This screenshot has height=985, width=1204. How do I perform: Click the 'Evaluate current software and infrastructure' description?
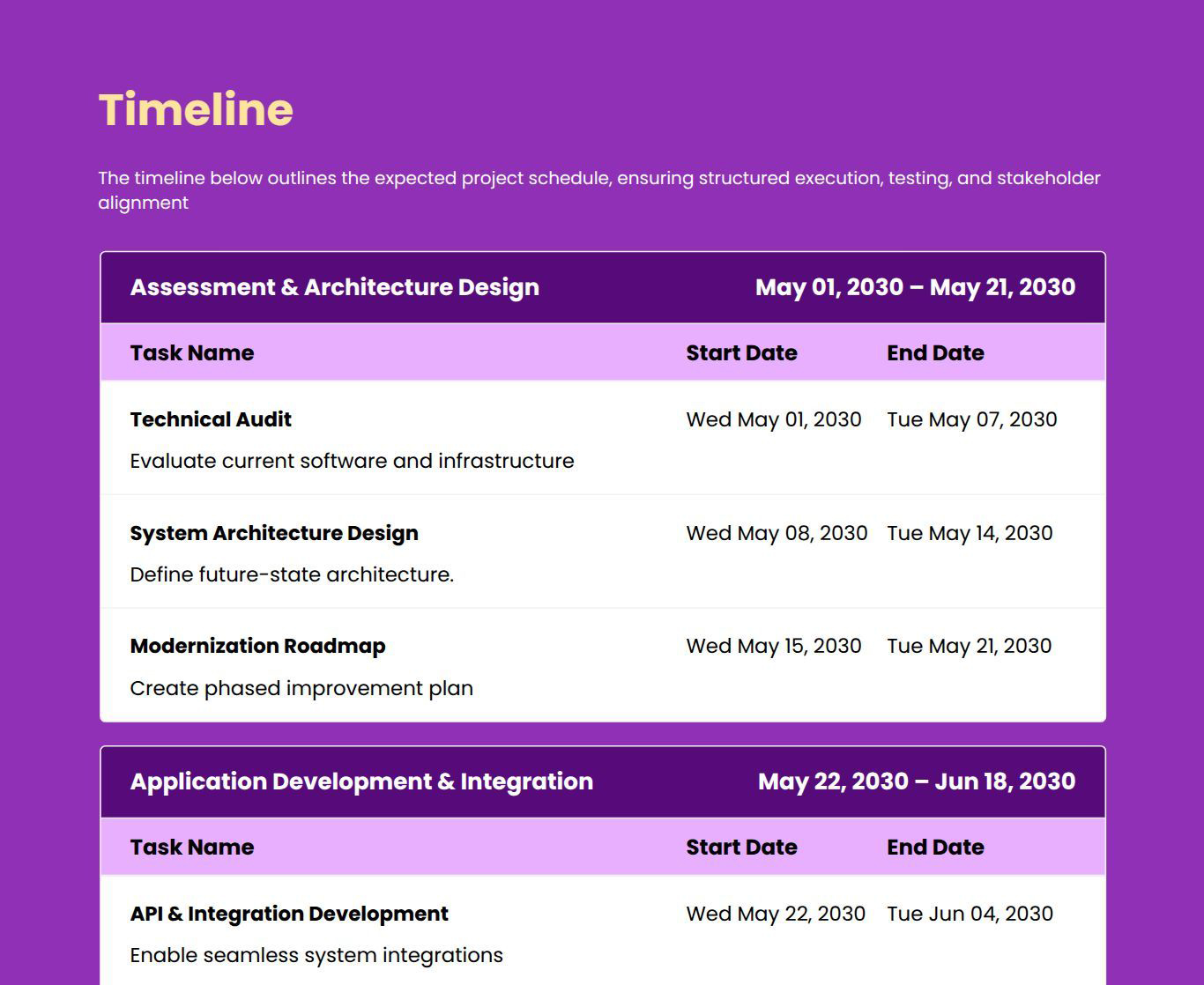pos(352,461)
